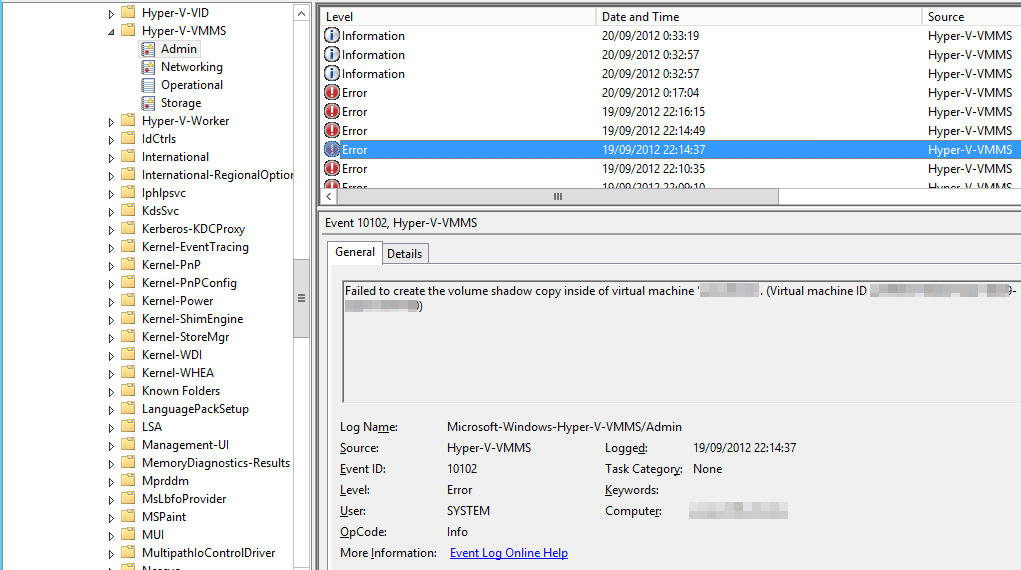Open the Event Log Online Help link

pos(509,553)
